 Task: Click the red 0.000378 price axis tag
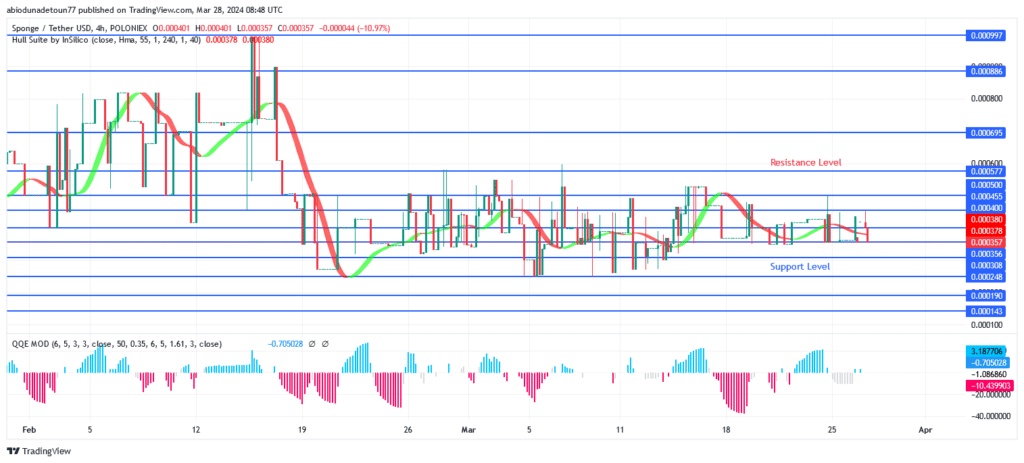(984, 231)
